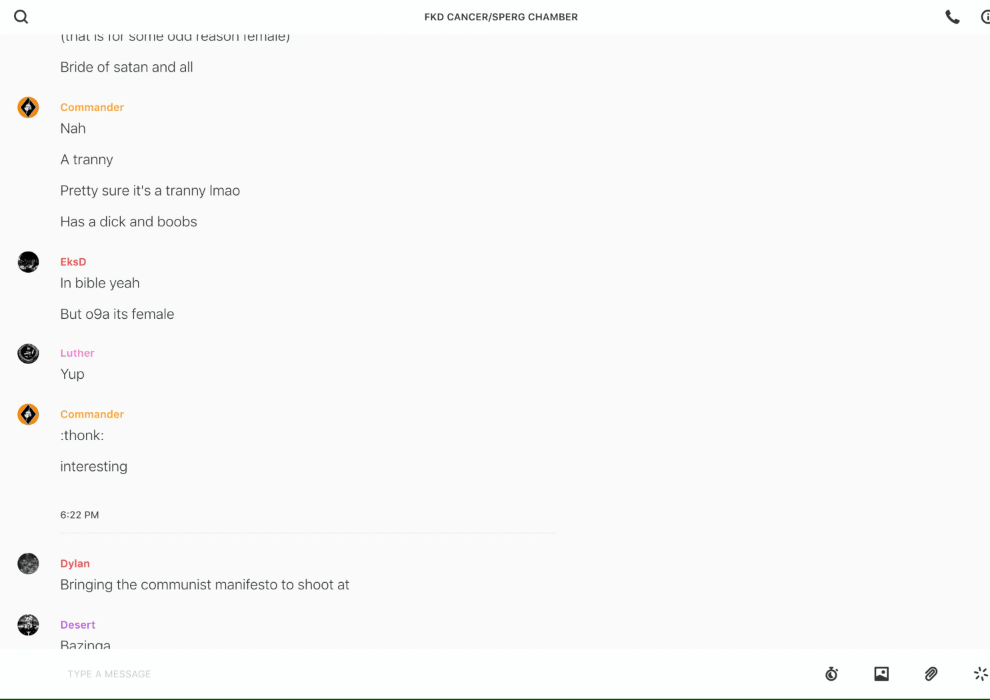
Task: Click the Desert username
Action: click(78, 625)
